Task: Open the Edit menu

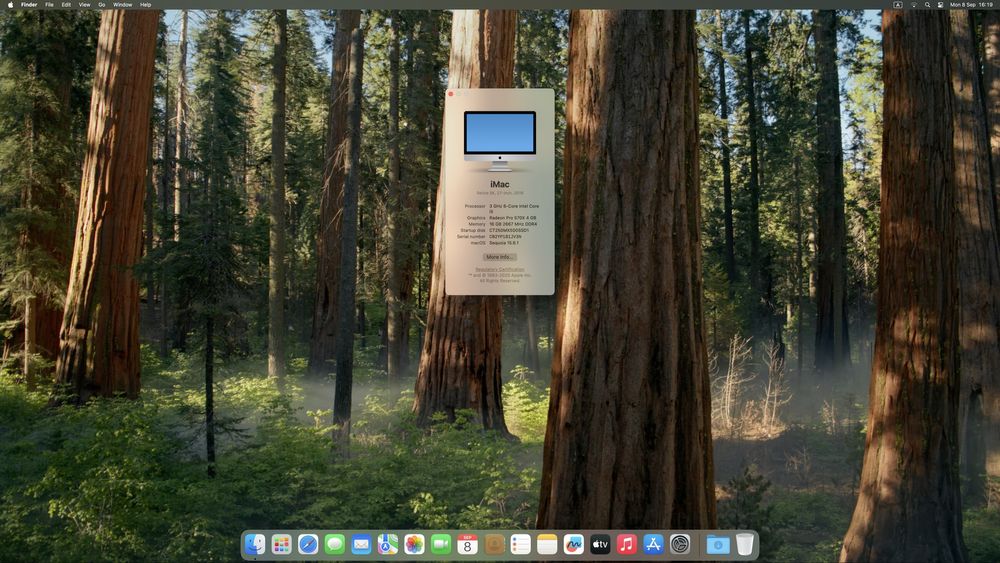Action: pos(66,4)
